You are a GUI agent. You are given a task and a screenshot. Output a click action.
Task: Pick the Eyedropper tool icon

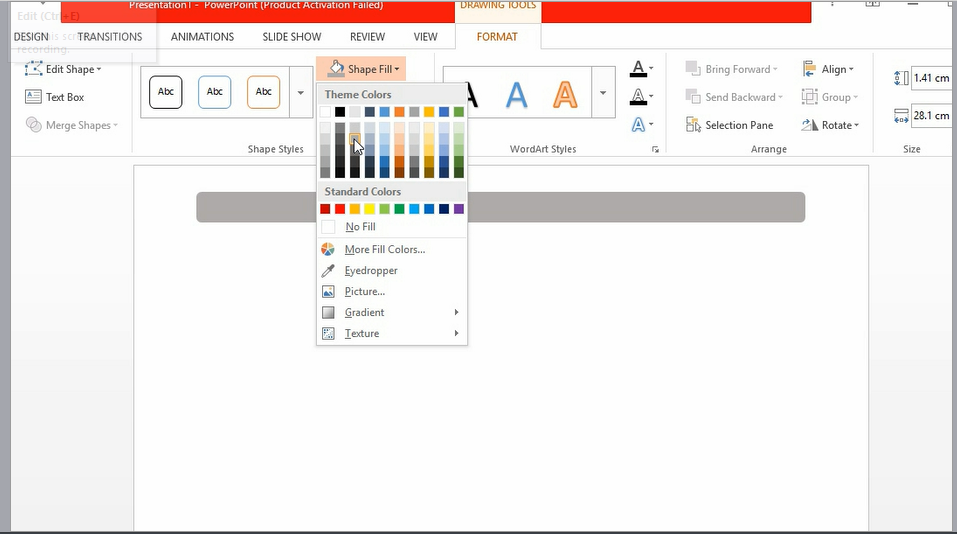pos(328,270)
